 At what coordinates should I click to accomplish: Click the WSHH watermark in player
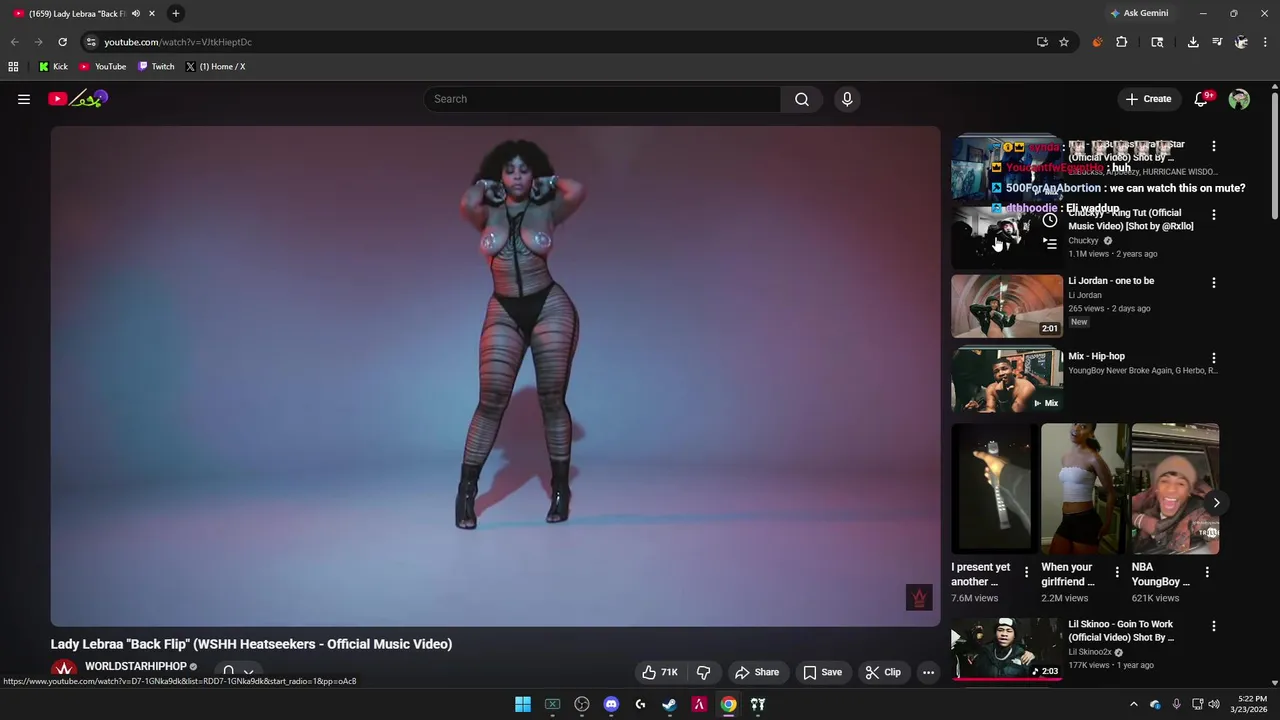pos(919,598)
